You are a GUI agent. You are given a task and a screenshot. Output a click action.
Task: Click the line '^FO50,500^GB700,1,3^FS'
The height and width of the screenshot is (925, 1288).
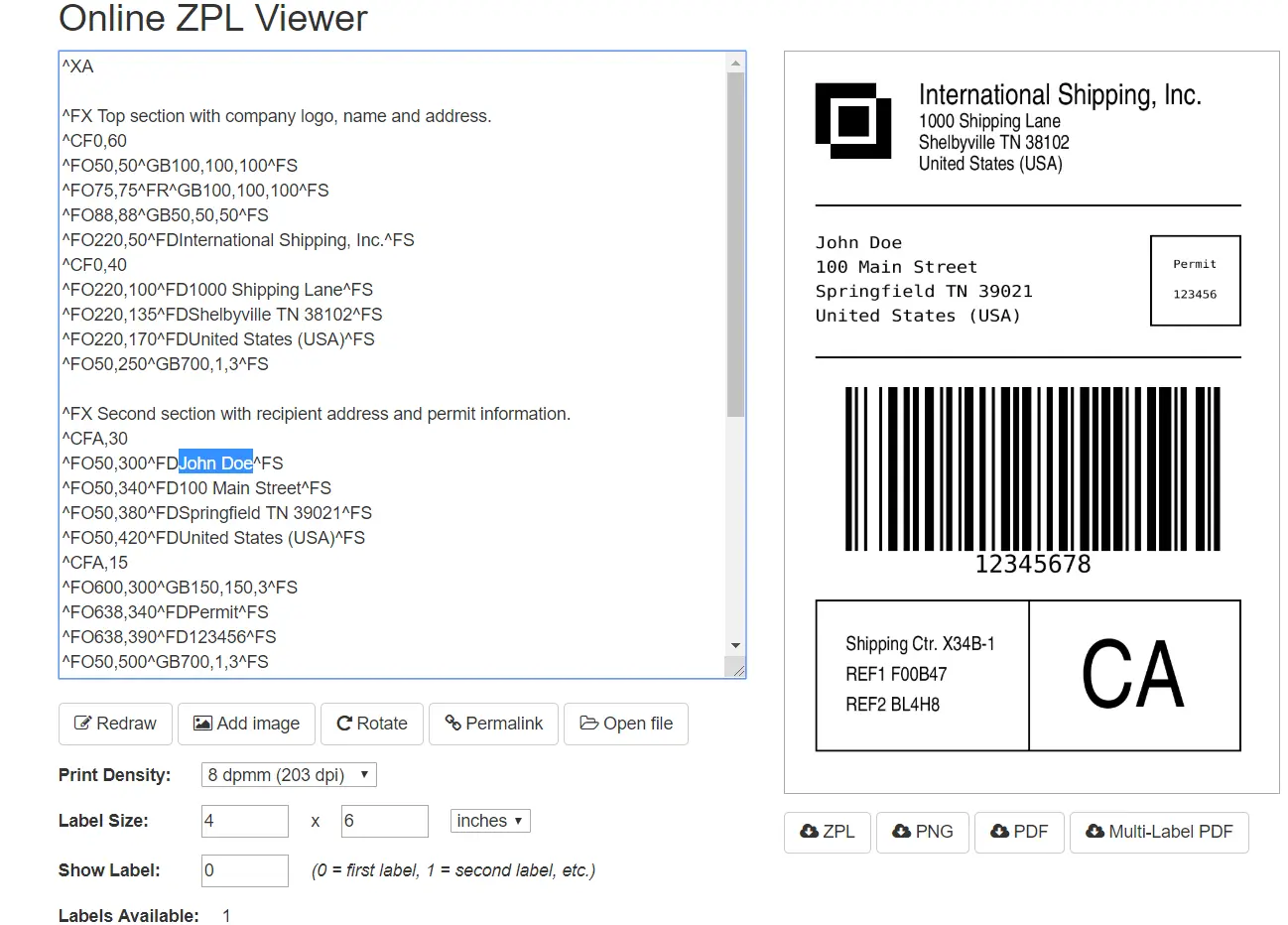click(165, 662)
